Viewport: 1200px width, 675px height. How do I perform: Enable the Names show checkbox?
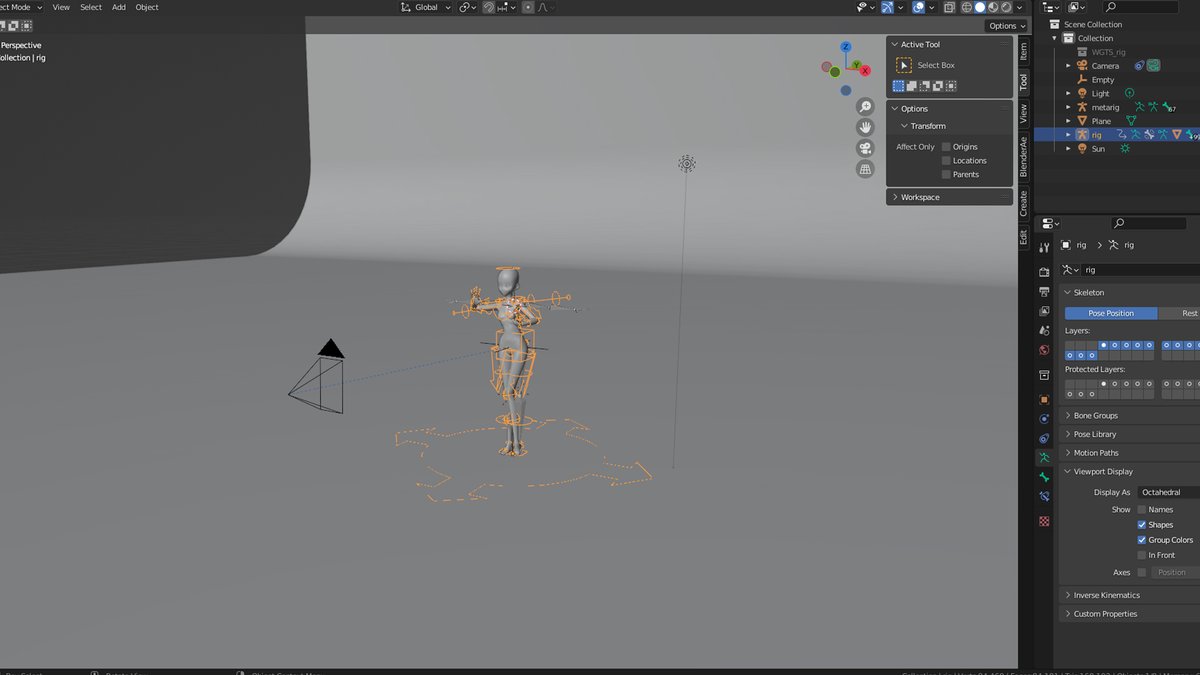coord(1142,510)
